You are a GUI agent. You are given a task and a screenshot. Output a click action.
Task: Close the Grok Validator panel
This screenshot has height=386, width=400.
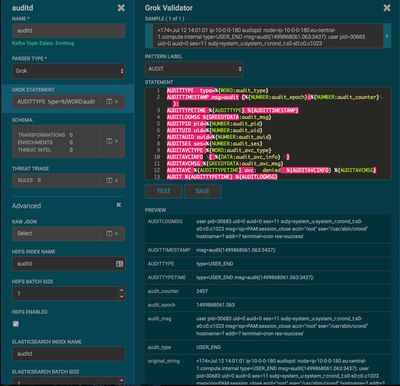click(x=387, y=8)
